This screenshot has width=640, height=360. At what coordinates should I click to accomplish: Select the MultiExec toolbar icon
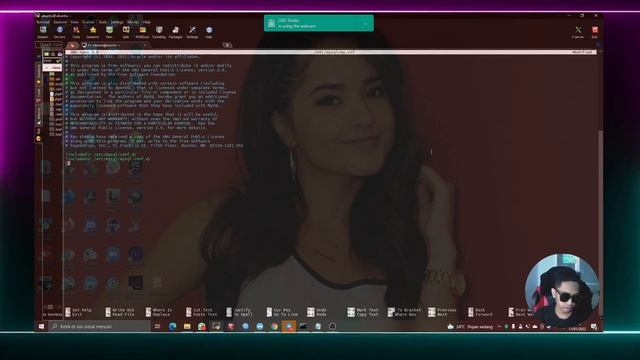click(142, 32)
